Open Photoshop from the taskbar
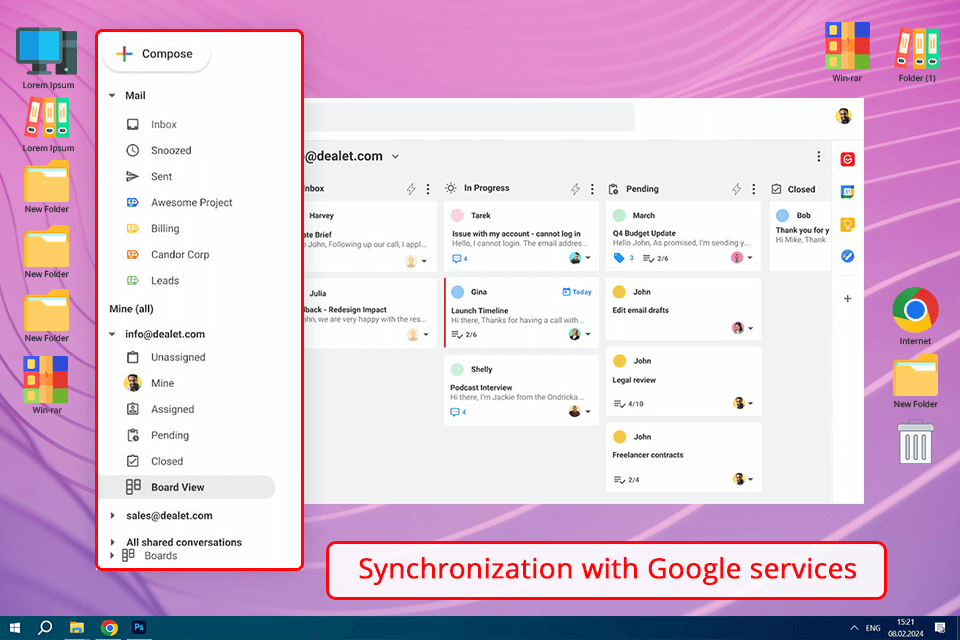Image resolution: width=960 pixels, height=640 pixels. (139, 628)
